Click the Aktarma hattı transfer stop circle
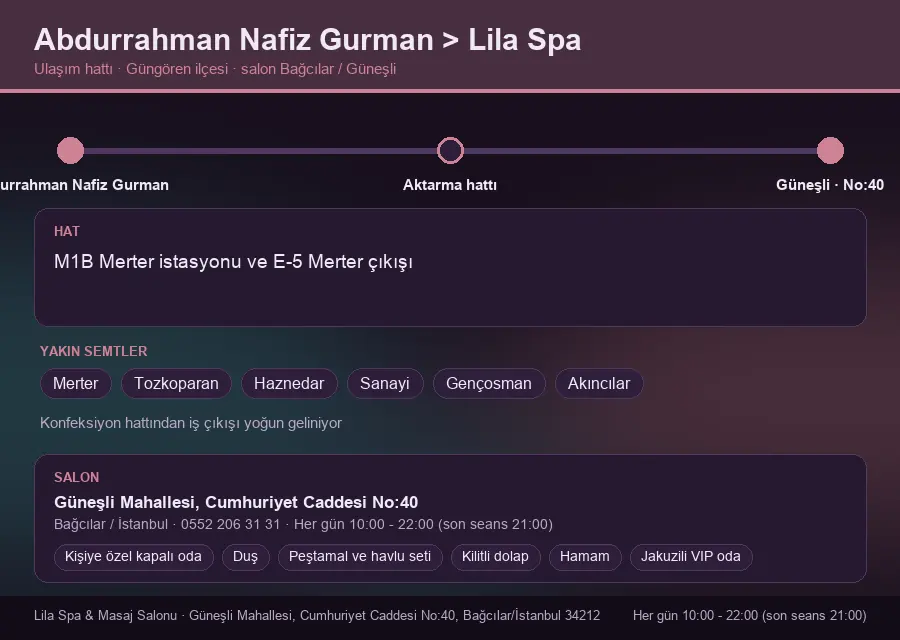This screenshot has height=640, width=900. [450, 150]
